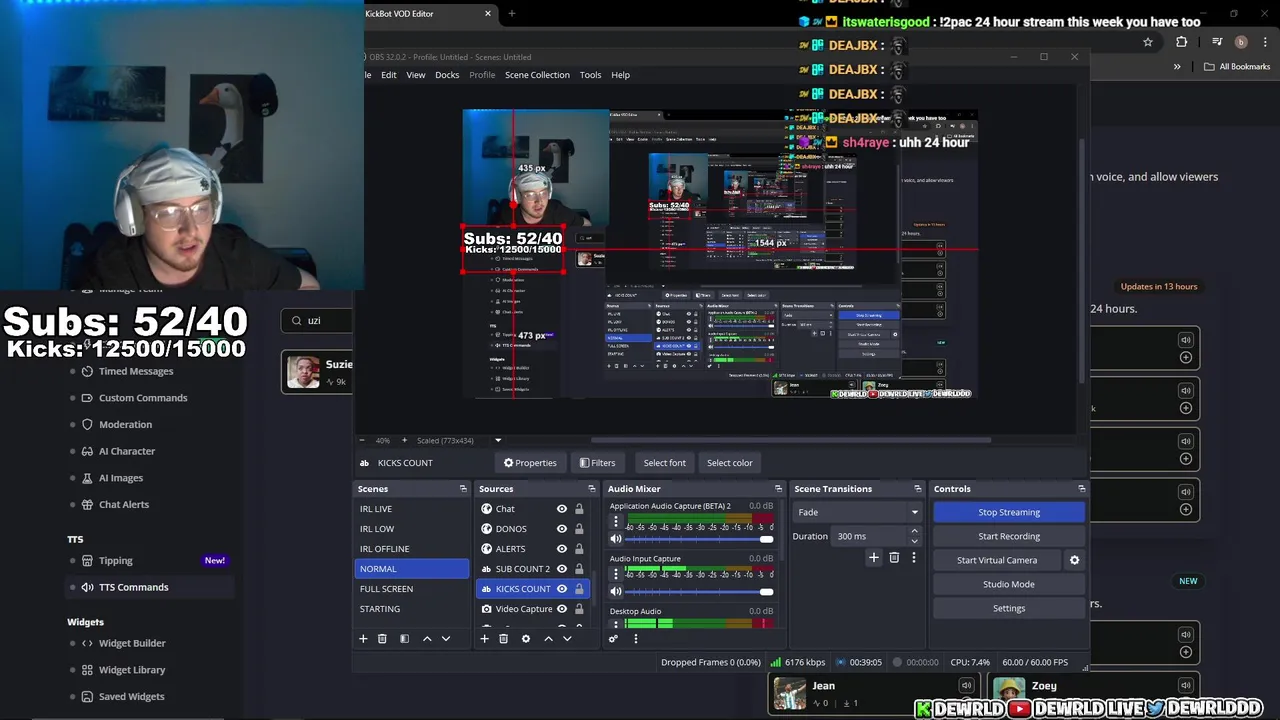The height and width of the screenshot is (720, 1280).
Task: Show hidden bookmarks chevron in Chrome
Action: [x=1177, y=67]
